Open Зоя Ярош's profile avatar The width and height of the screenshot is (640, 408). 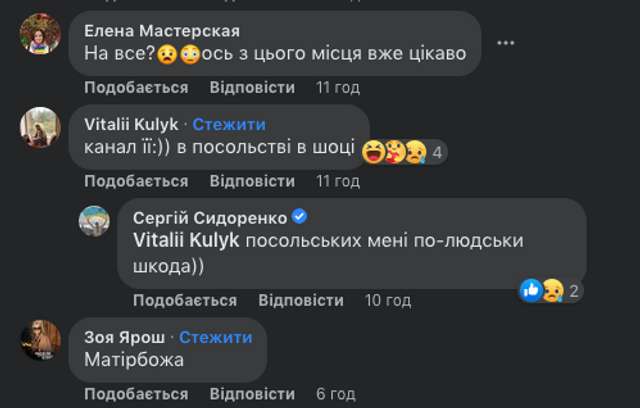click(40, 340)
